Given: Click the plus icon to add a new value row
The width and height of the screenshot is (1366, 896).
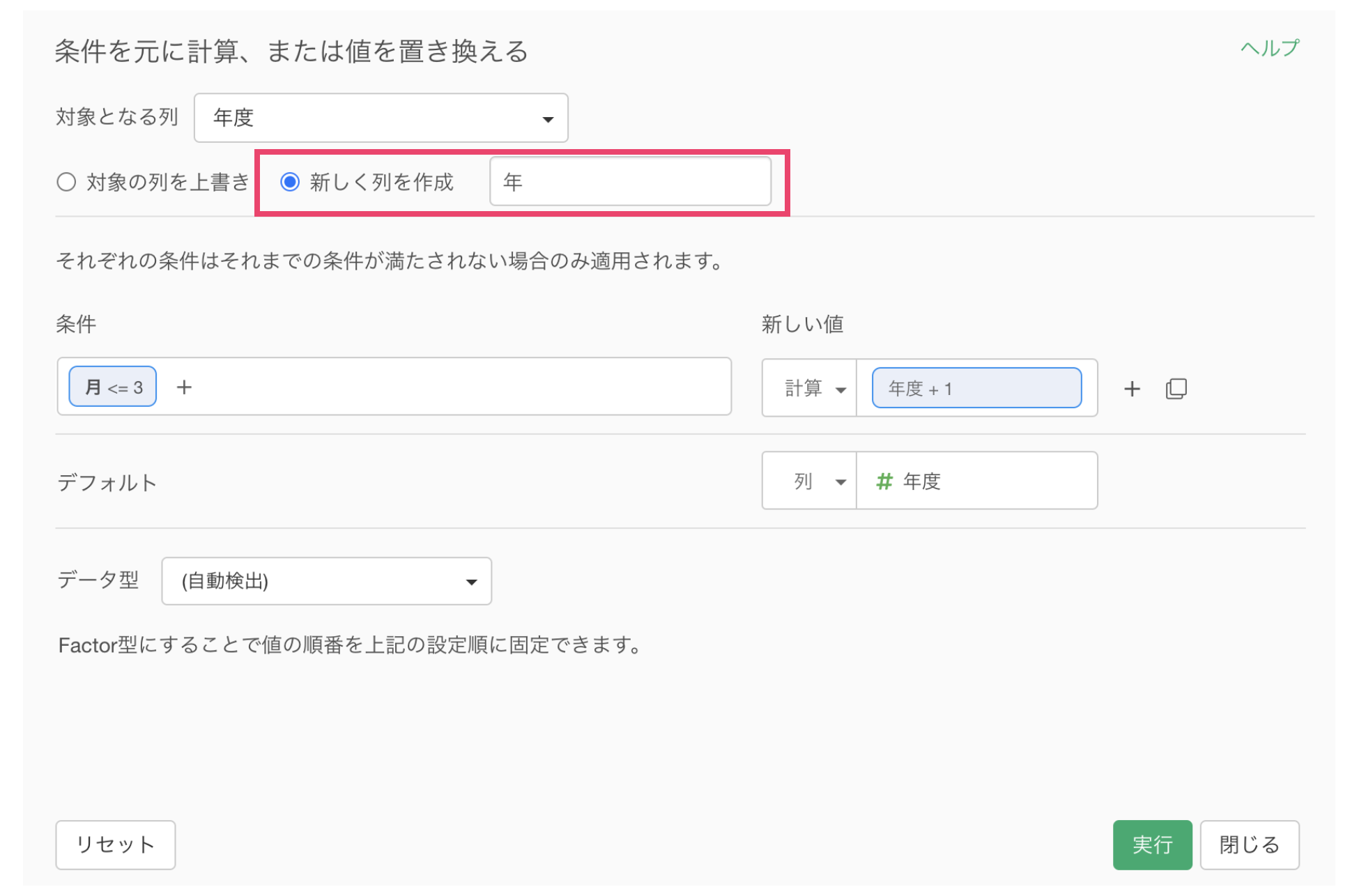Looking at the screenshot, I should click(1132, 389).
